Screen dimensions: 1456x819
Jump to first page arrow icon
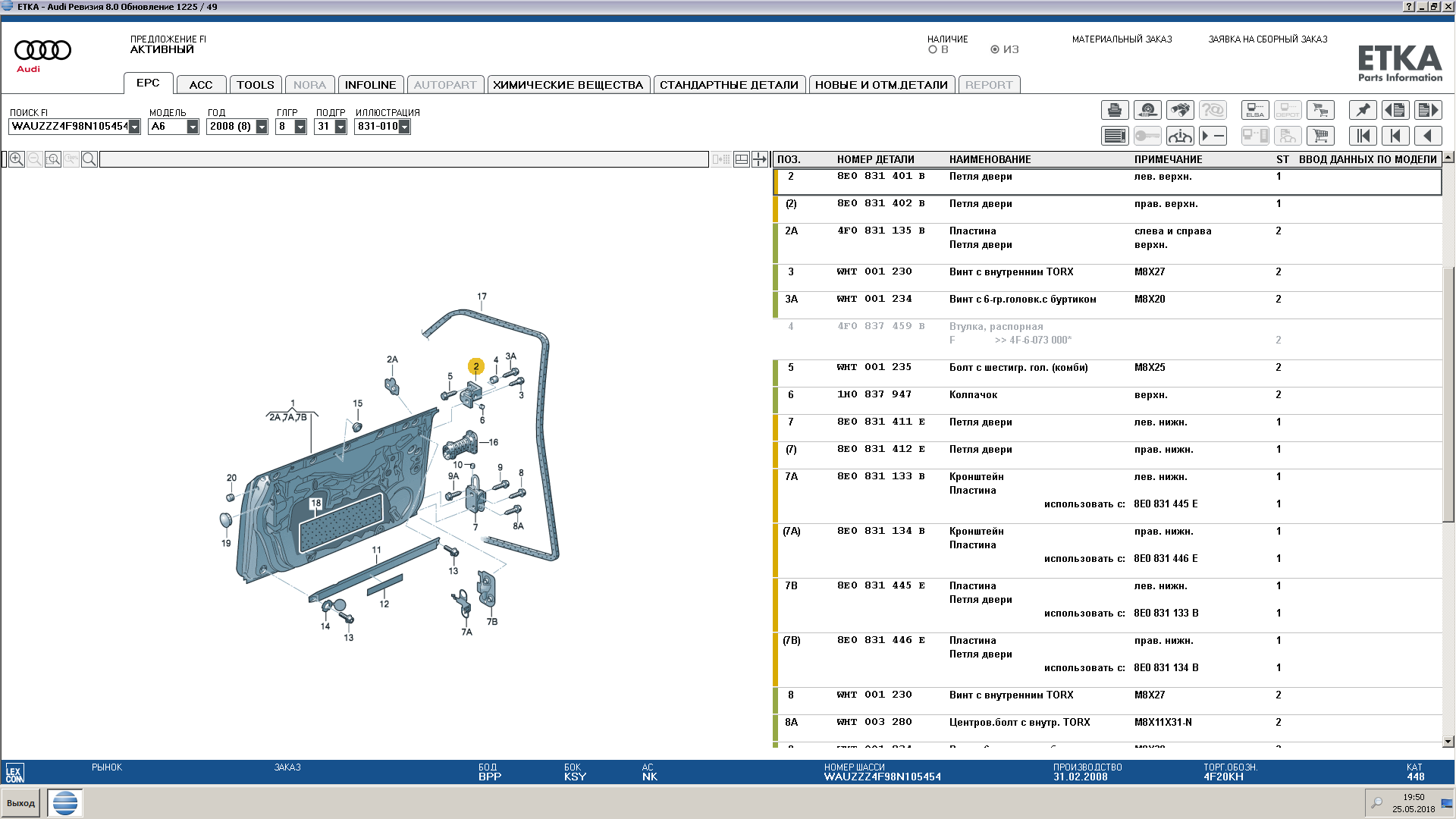coord(1363,136)
